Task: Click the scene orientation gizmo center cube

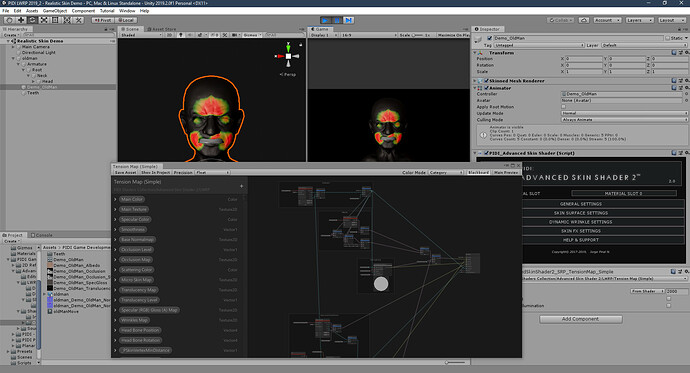Action: pyautogui.click(x=288, y=56)
